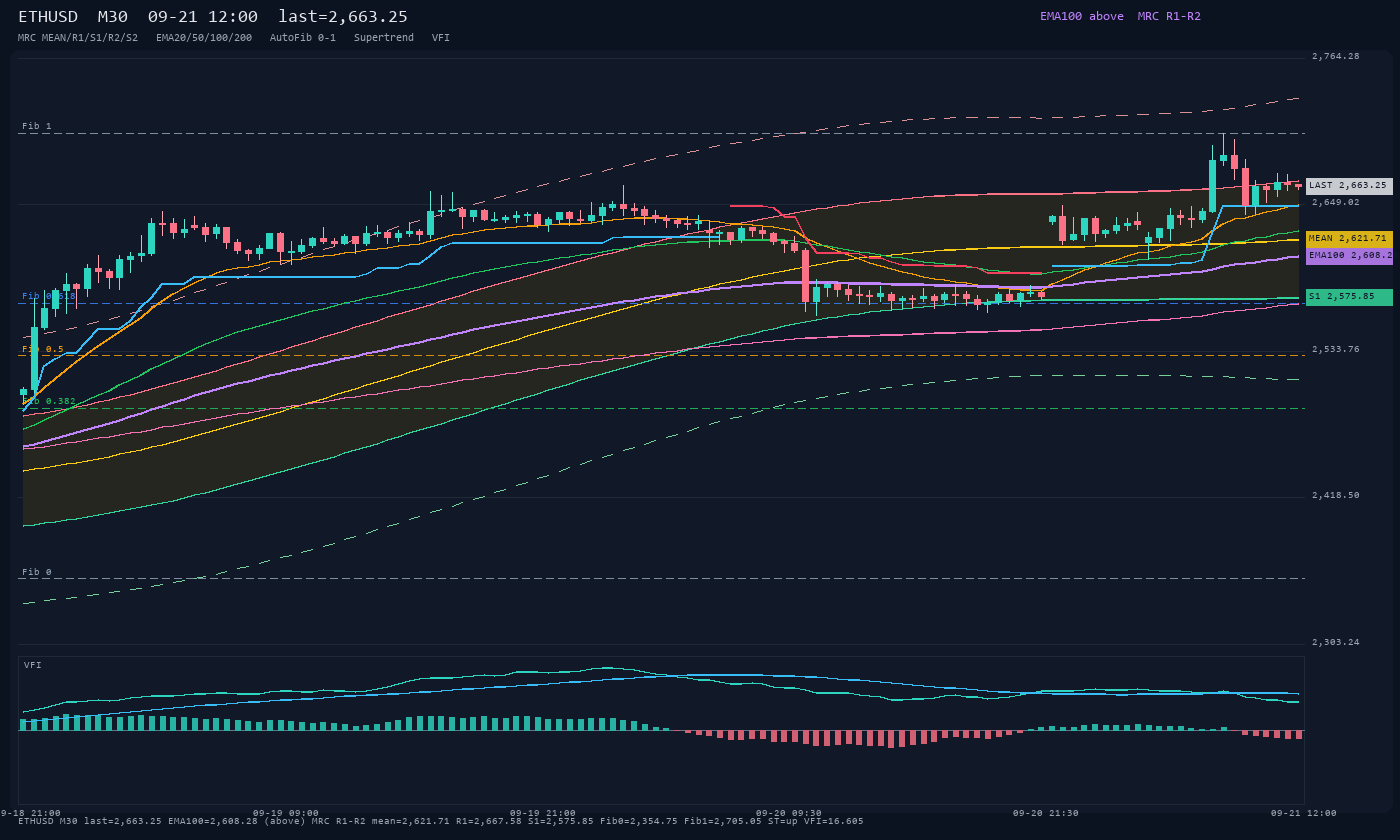This screenshot has width=1400, height=840.
Task: Click the ETHUSD symbol in the chart title
Action: coord(48,16)
